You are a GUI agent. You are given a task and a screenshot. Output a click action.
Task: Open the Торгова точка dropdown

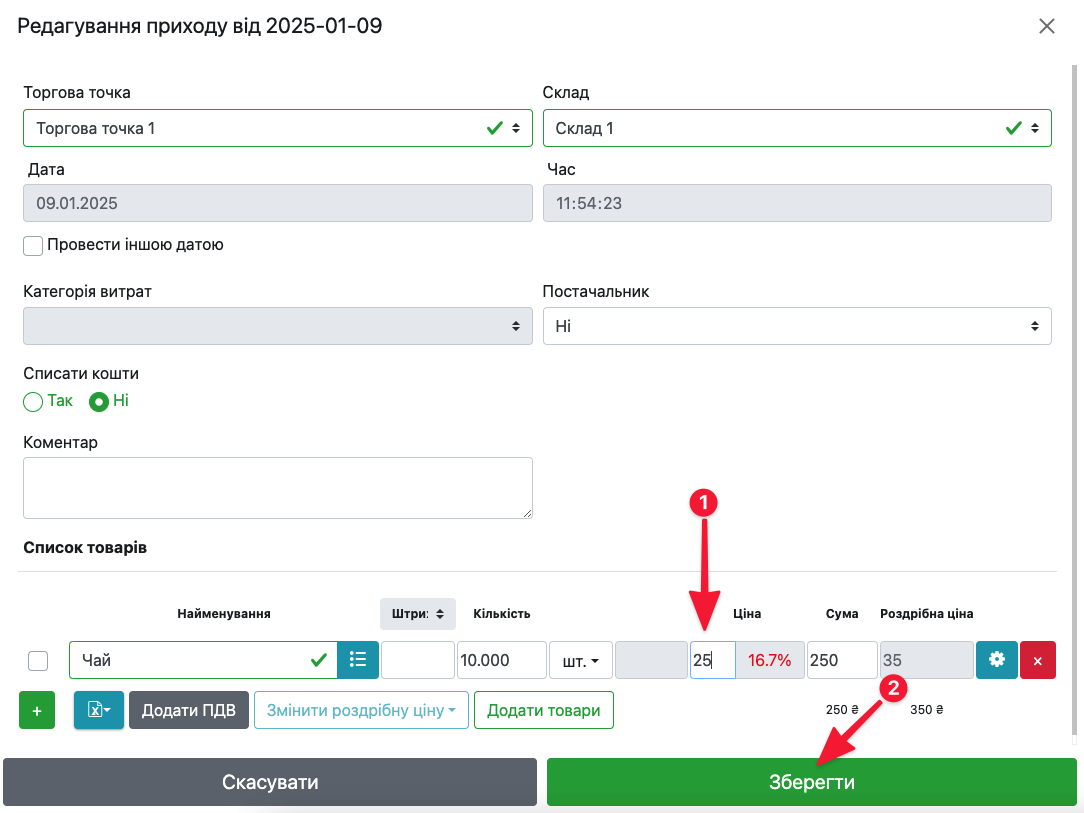pyautogui.click(x=277, y=128)
